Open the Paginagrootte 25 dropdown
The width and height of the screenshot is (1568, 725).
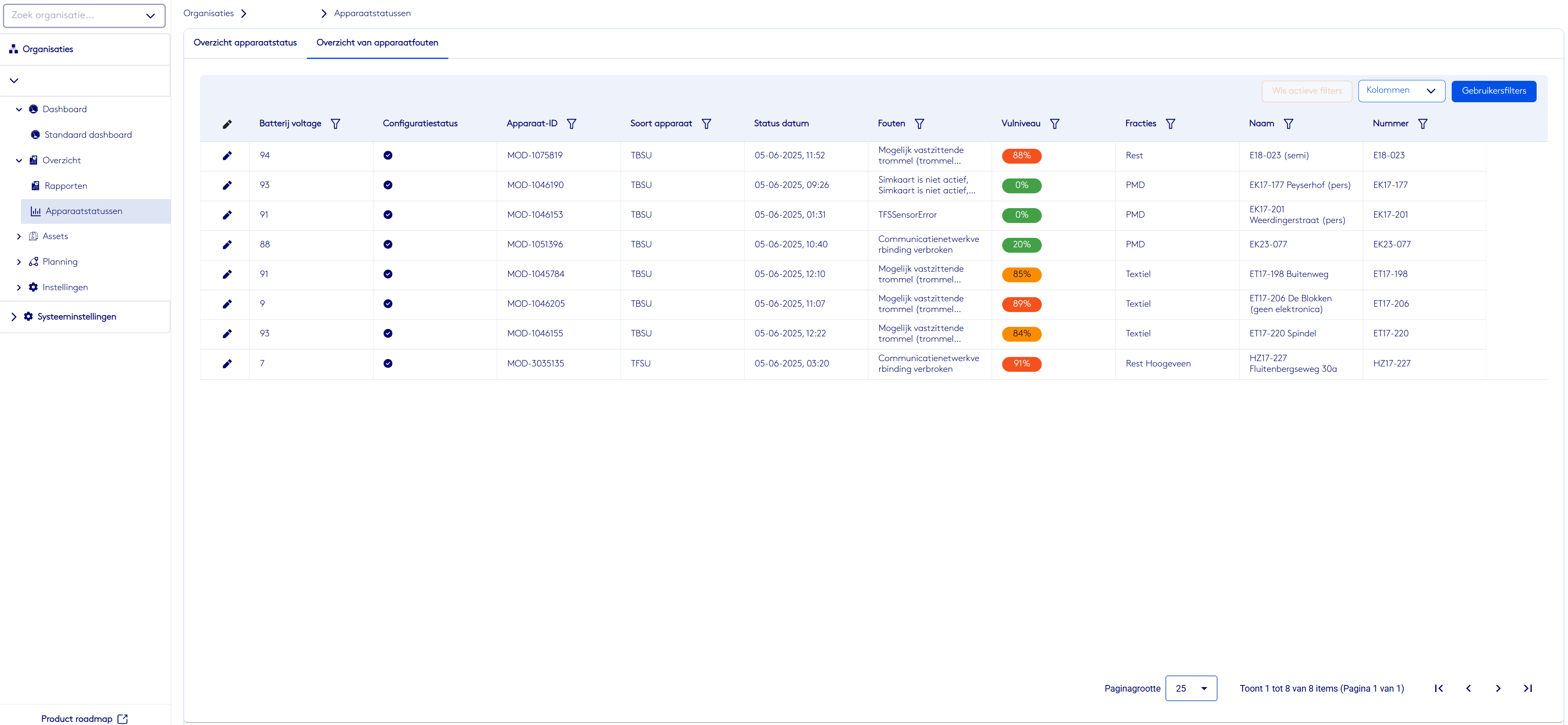click(1191, 688)
